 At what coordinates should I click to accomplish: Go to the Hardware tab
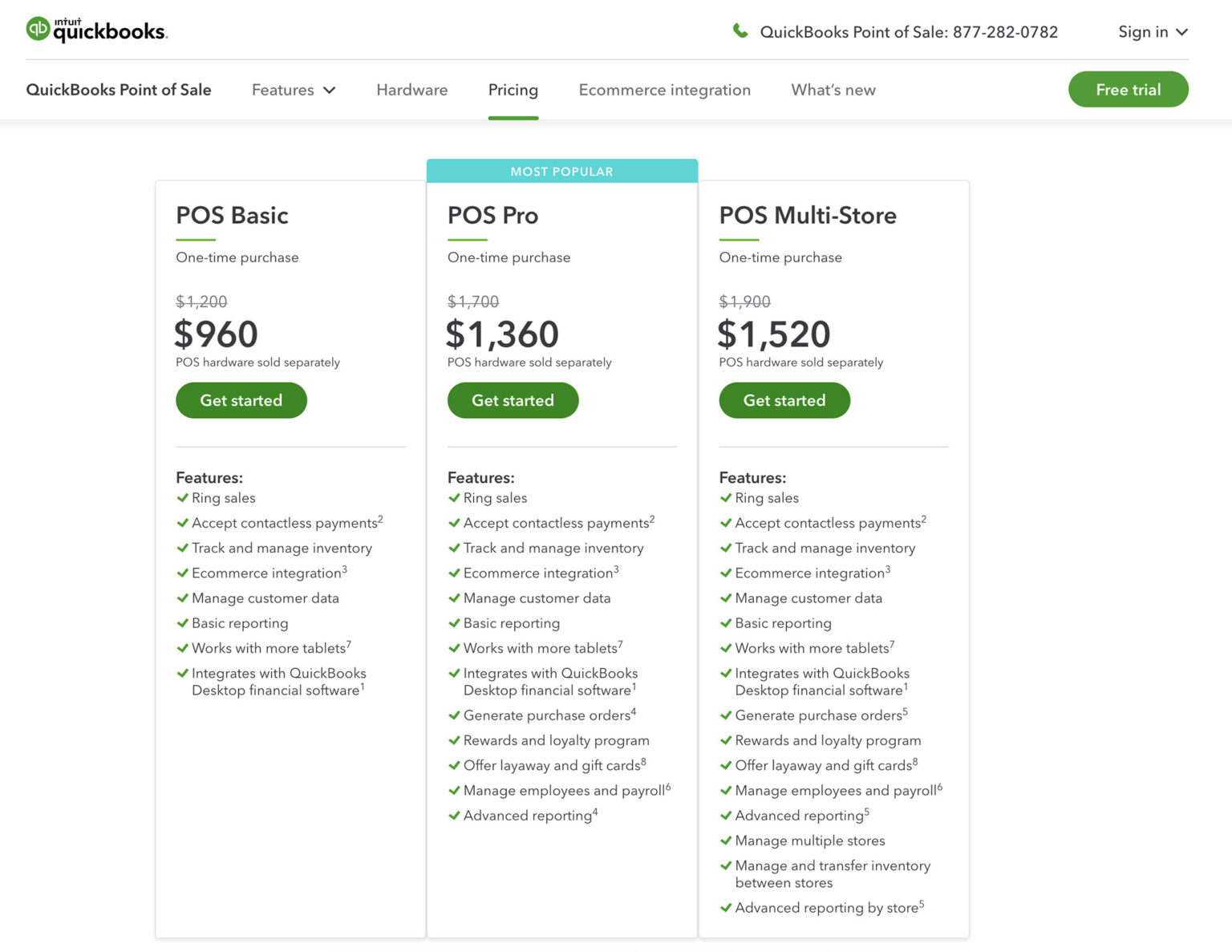point(412,90)
